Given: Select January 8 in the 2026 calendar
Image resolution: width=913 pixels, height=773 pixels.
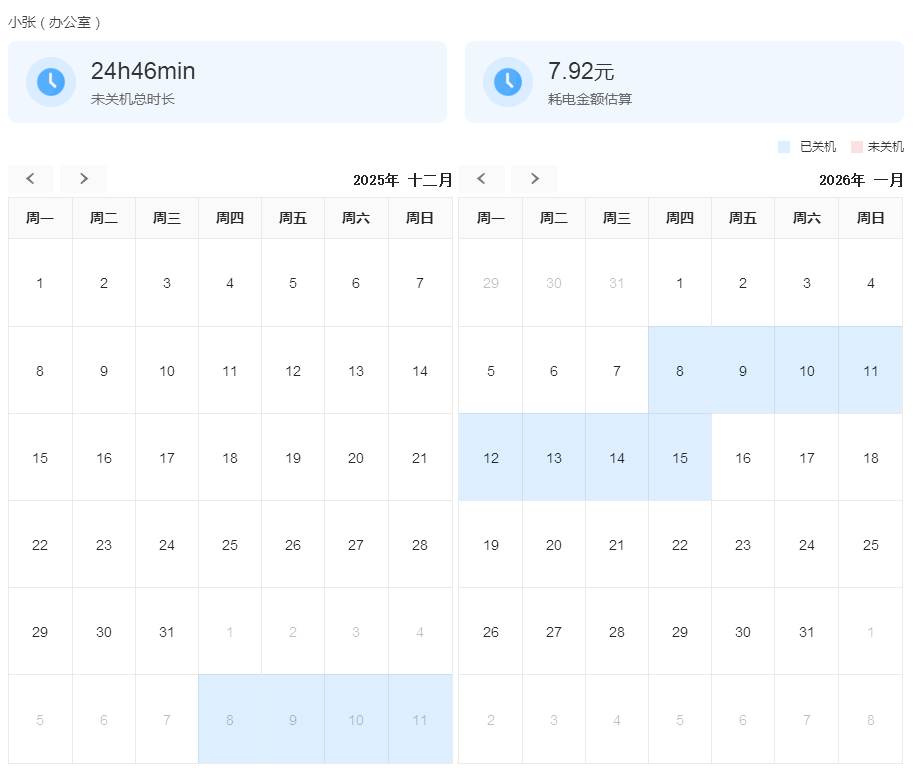Looking at the screenshot, I should pyautogui.click(x=680, y=371).
